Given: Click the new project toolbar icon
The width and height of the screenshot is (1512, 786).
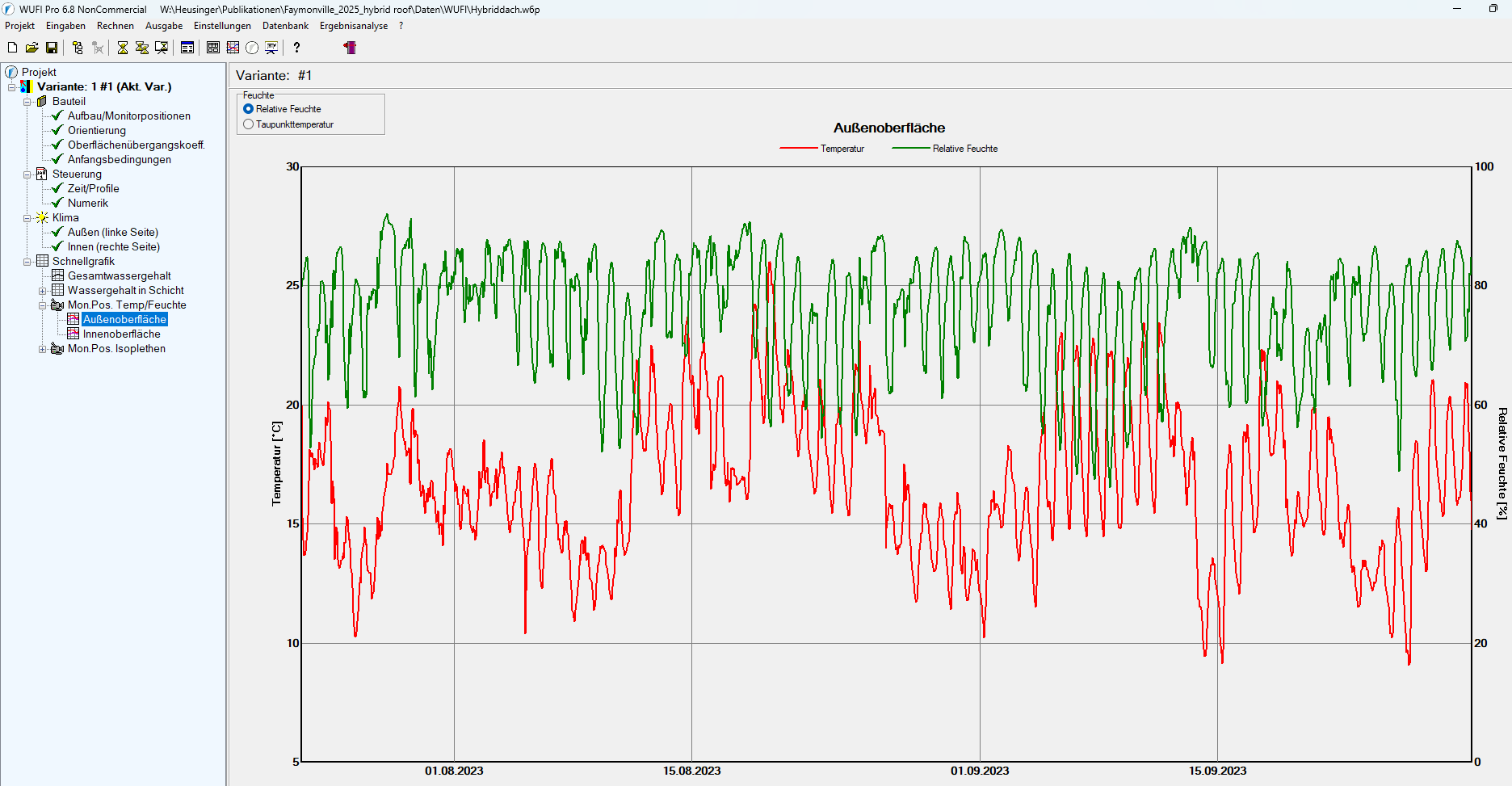Looking at the screenshot, I should (12, 48).
